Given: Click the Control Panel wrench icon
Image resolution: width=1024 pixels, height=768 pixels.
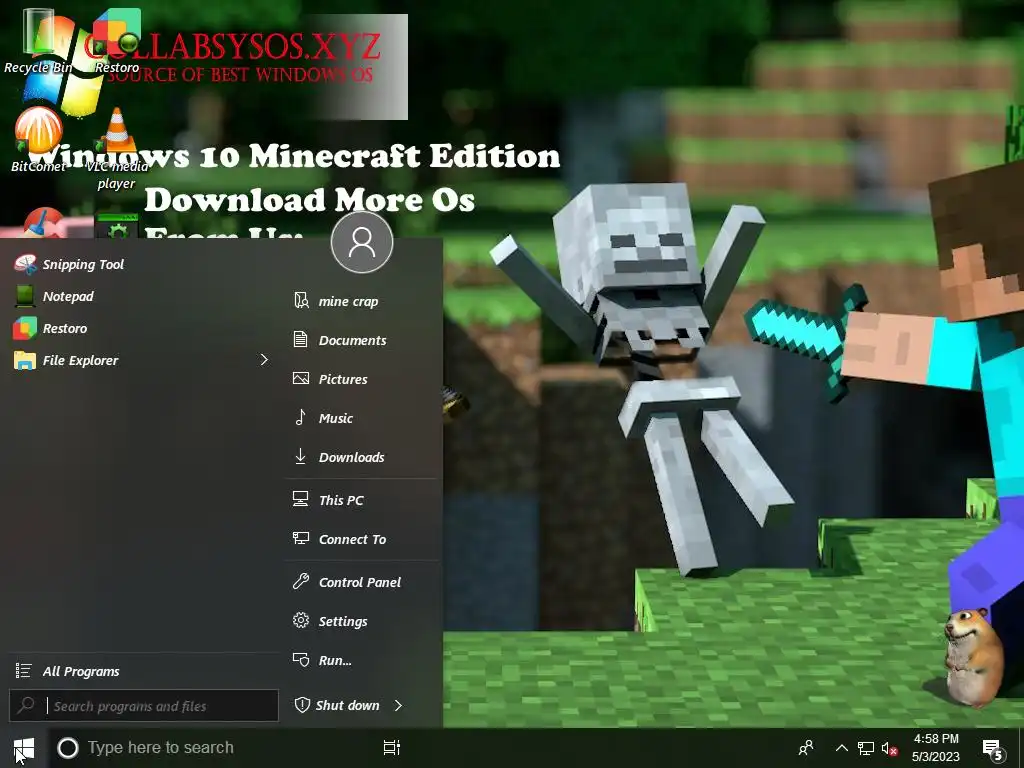Looking at the screenshot, I should [x=300, y=581].
